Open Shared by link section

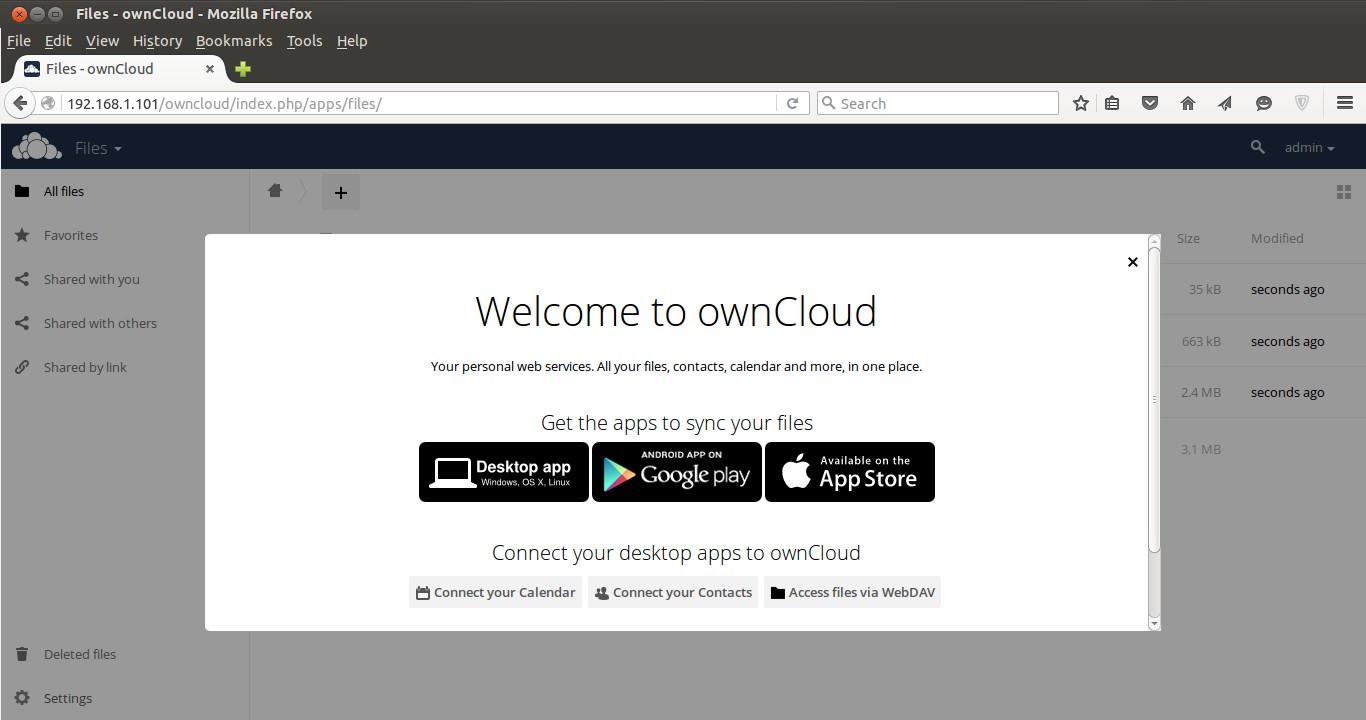(x=125, y=367)
